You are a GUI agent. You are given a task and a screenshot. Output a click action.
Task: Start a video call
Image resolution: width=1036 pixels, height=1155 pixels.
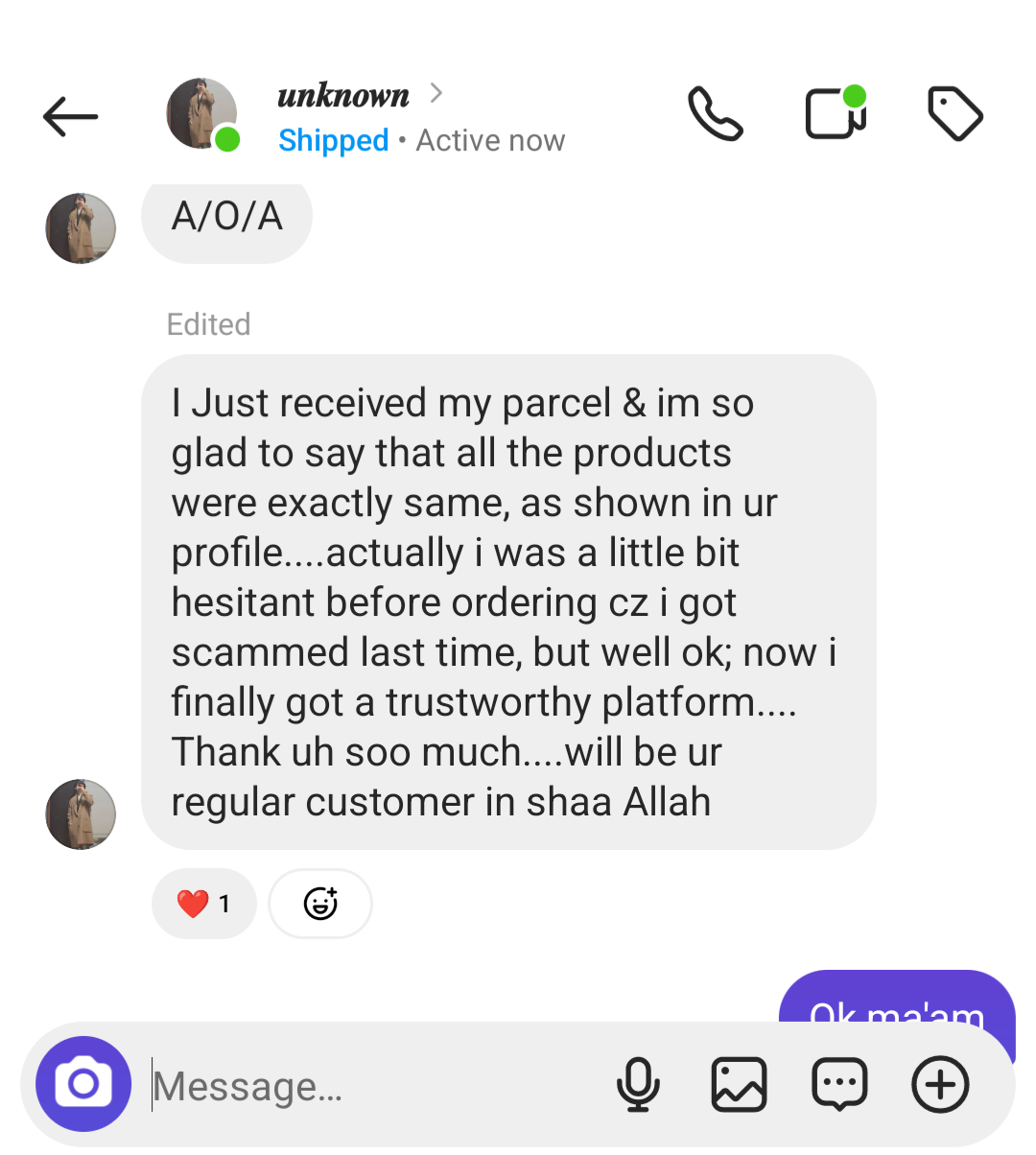(836, 112)
